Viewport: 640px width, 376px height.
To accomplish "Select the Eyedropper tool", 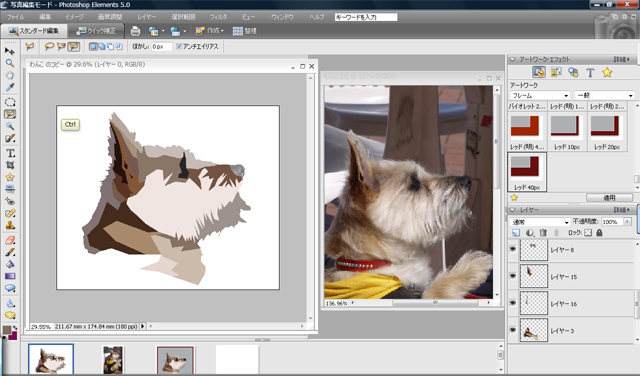I will [10, 87].
